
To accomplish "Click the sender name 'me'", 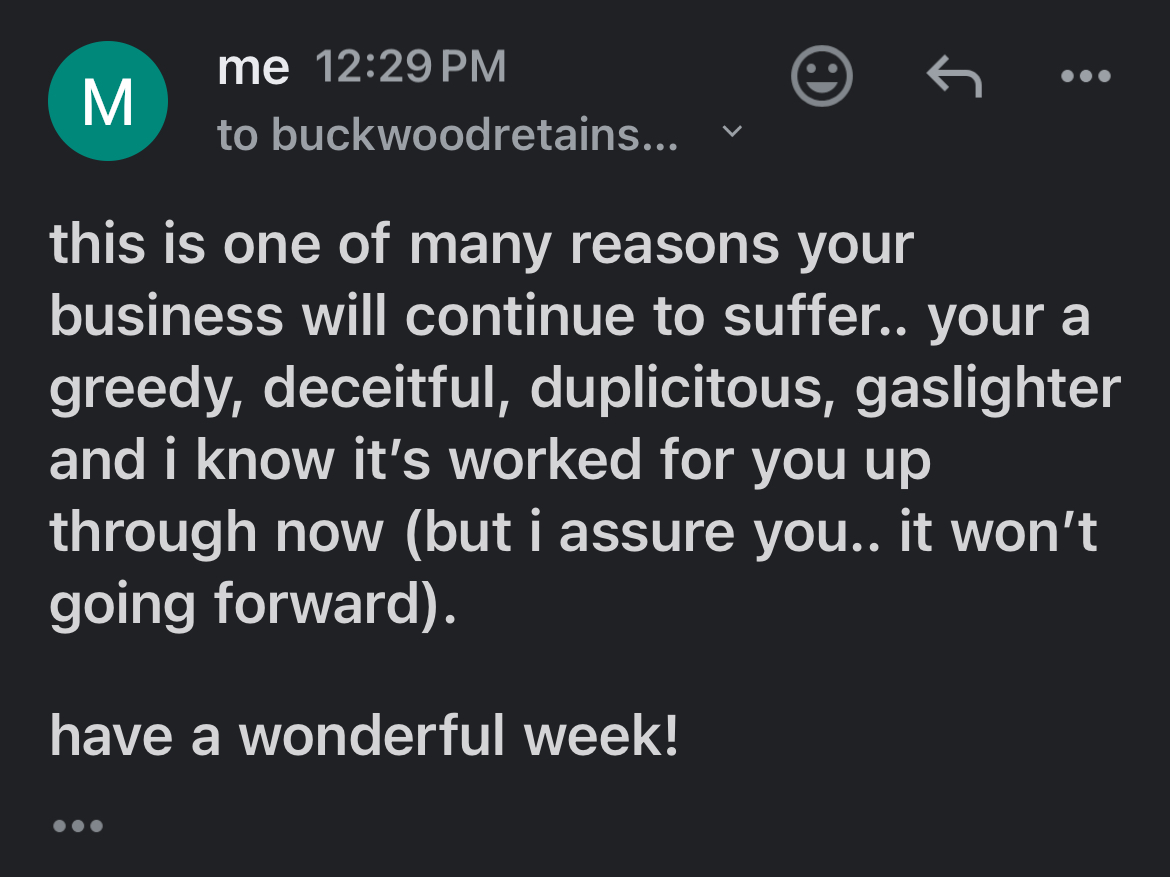I will pos(253,69).
